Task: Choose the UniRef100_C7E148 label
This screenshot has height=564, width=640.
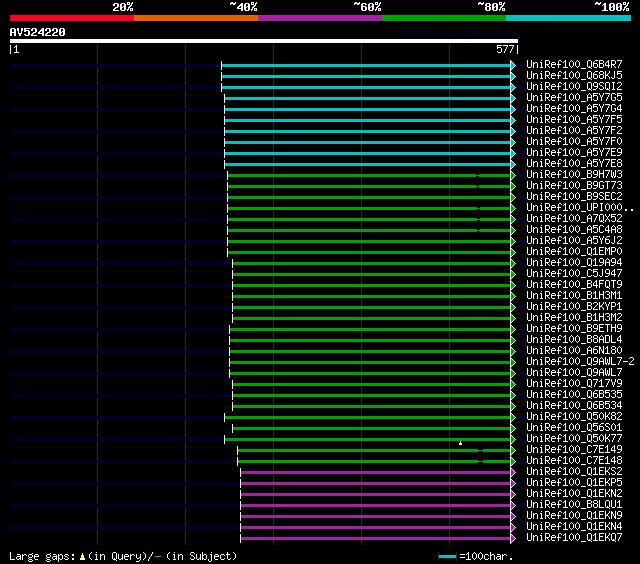Action: 574,461
